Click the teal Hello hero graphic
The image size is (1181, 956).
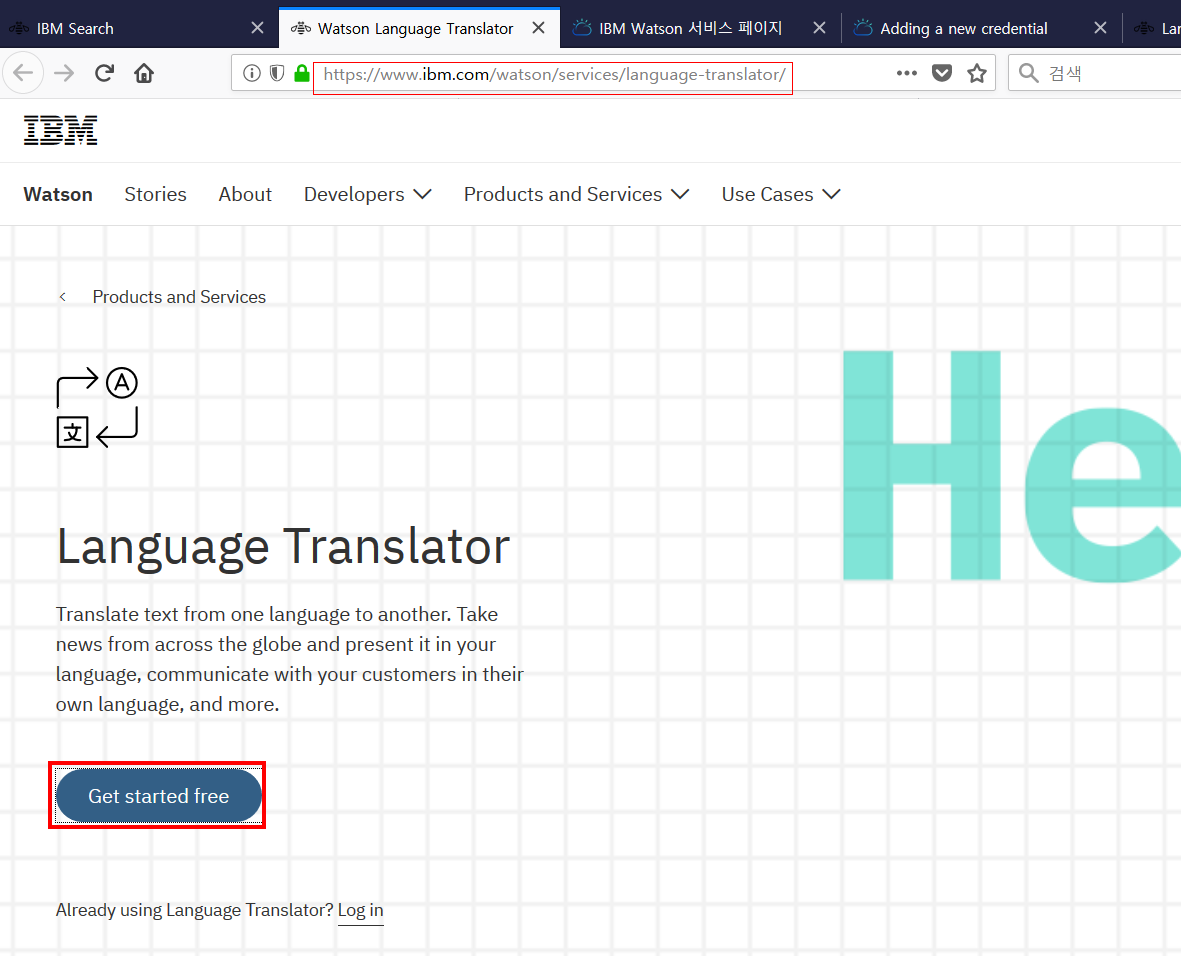click(x=1012, y=466)
